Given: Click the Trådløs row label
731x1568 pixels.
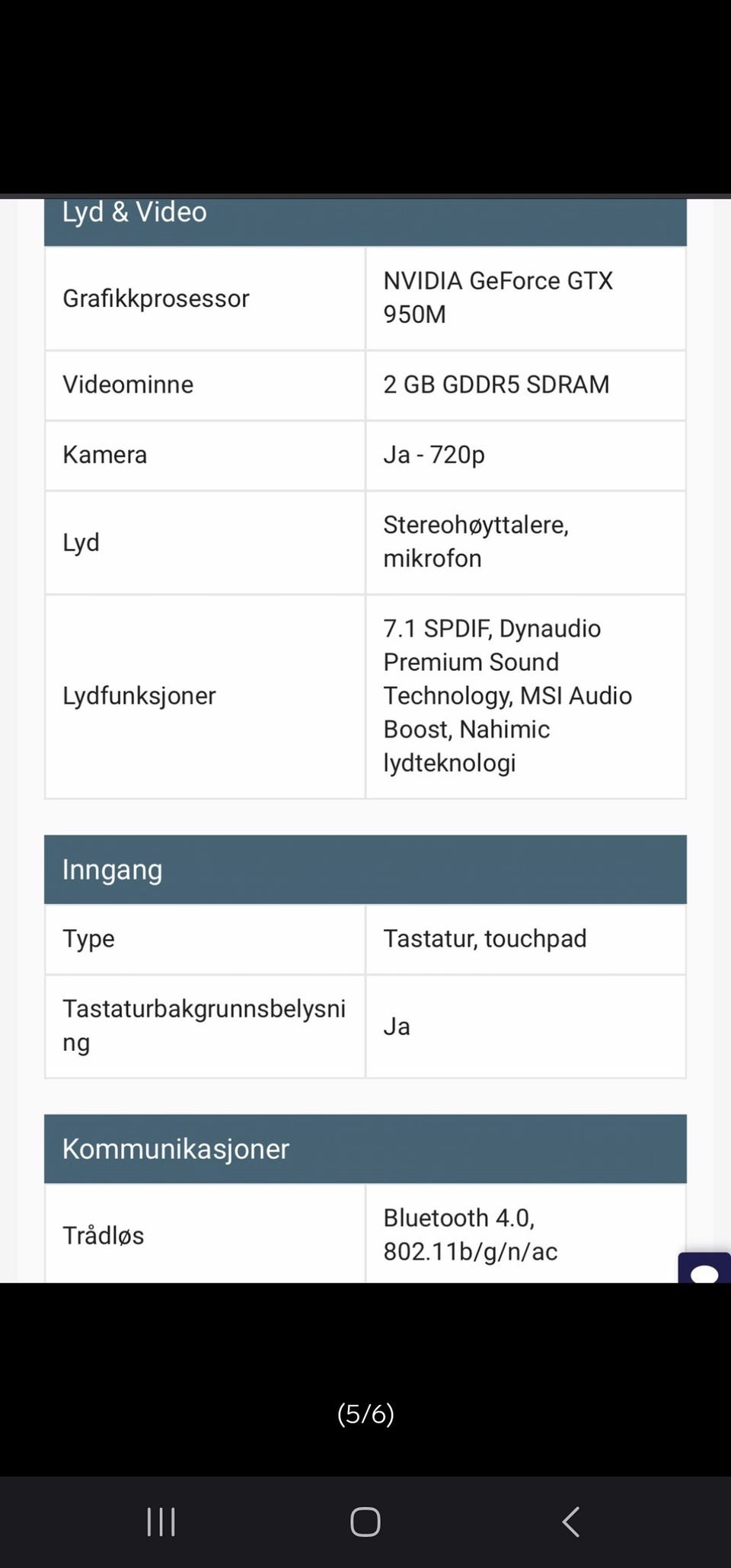Looking at the screenshot, I should pos(104,1235).
